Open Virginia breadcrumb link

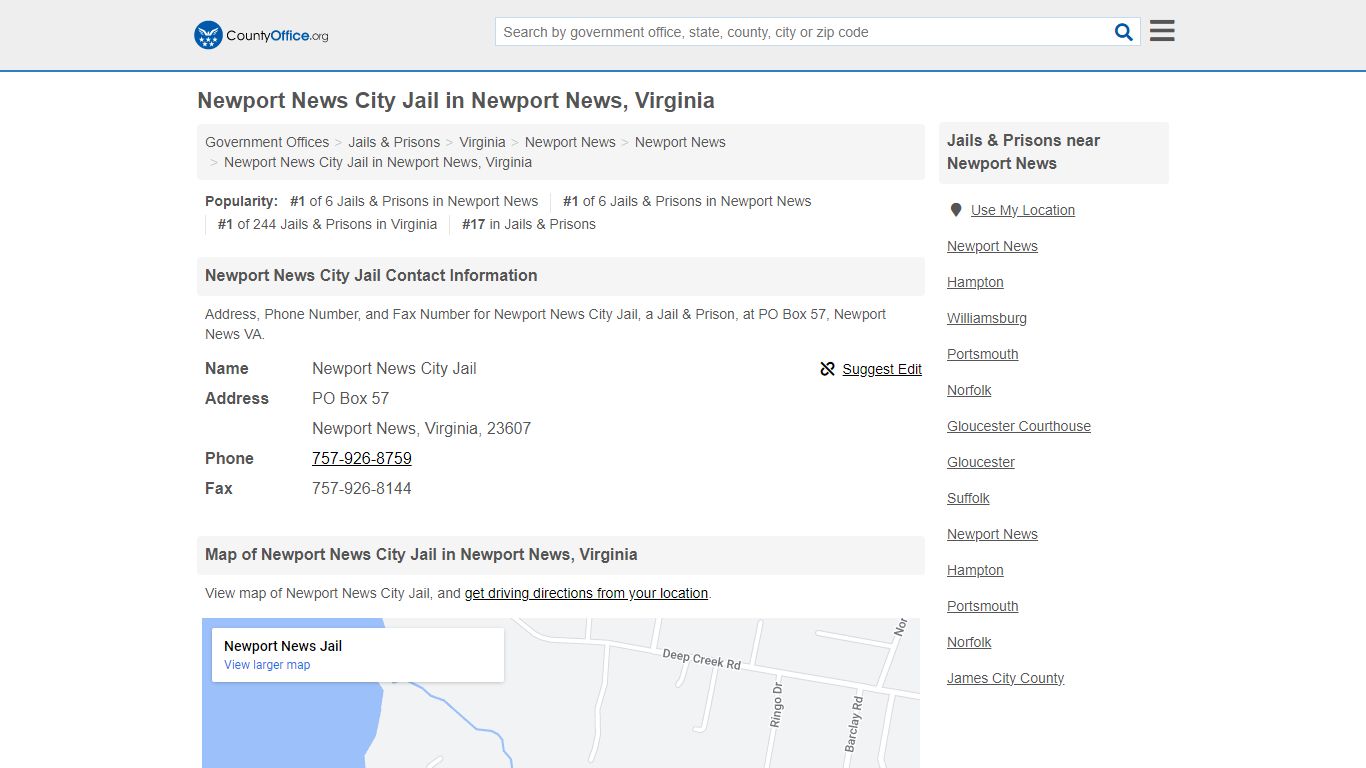pos(482,142)
